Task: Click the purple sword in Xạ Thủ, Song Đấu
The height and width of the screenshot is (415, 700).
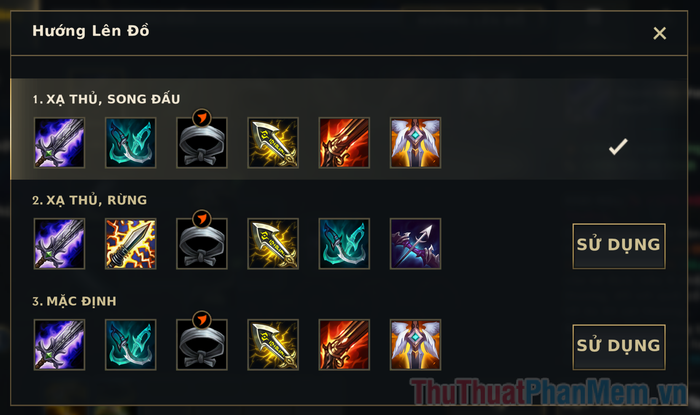Action: point(59,143)
